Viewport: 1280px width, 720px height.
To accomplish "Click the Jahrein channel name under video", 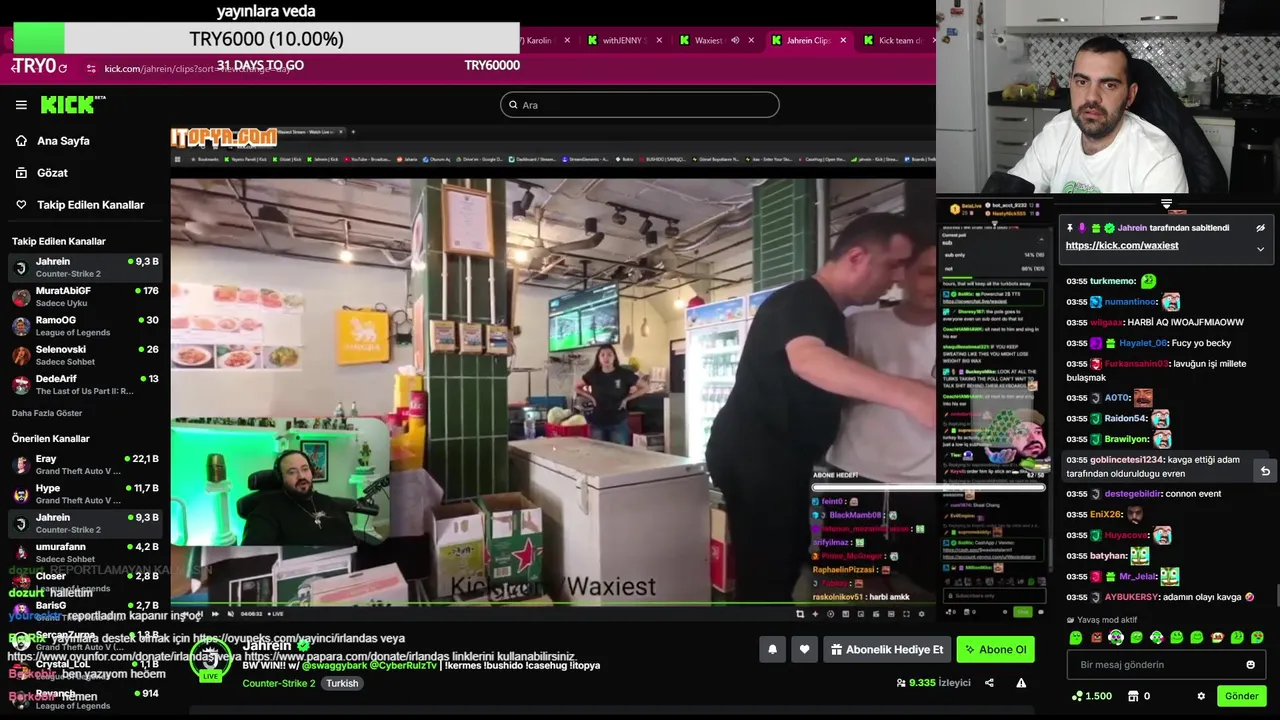I will point(266,646).
